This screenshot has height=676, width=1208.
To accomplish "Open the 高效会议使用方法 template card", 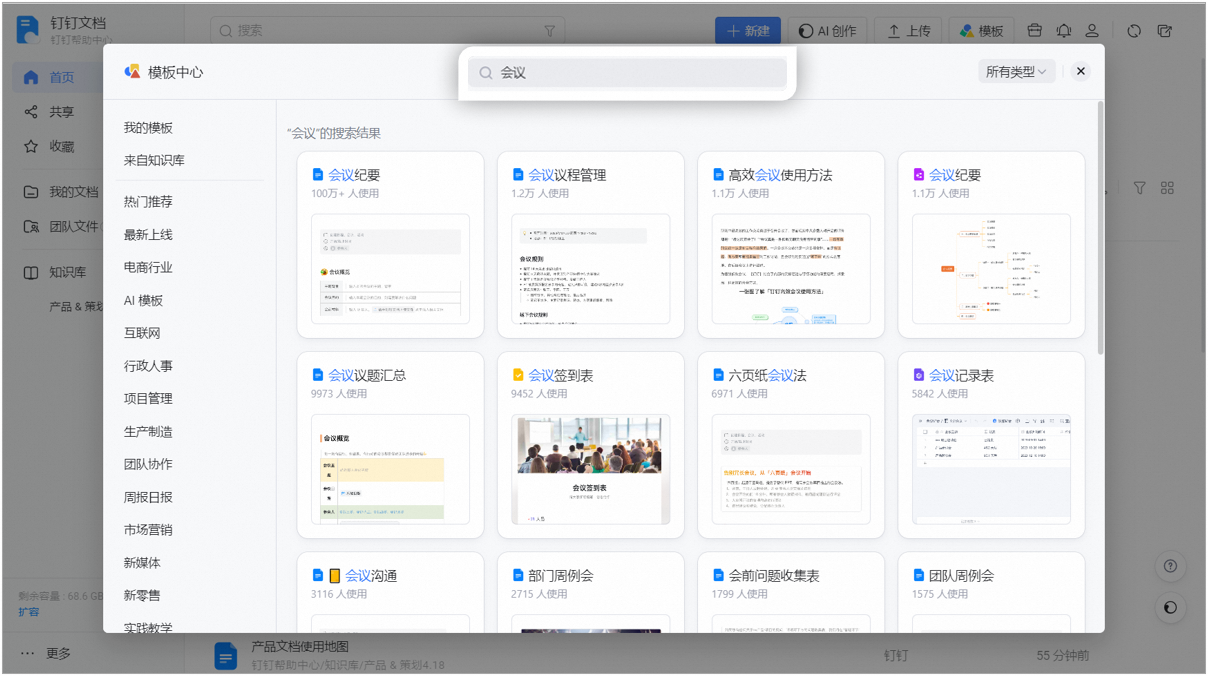I will click(791, 245).
